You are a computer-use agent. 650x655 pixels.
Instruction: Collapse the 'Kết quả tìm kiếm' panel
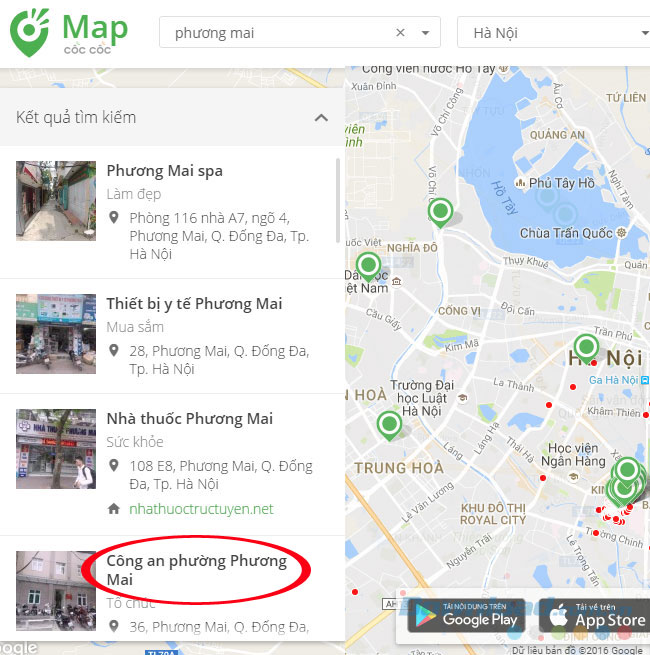click(x=321, y=118)
